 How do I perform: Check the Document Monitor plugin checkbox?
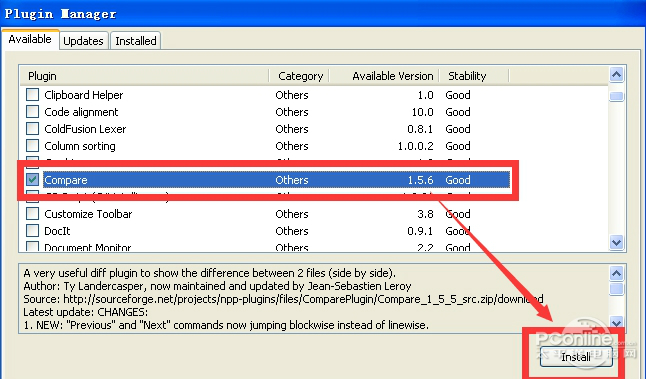click(x=33, y=246)
